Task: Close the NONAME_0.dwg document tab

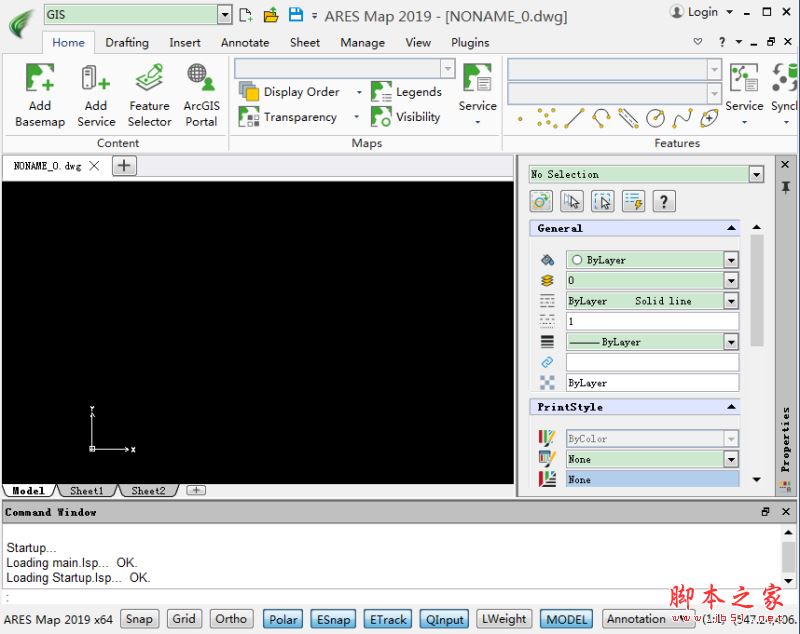Action: [94, 166]
